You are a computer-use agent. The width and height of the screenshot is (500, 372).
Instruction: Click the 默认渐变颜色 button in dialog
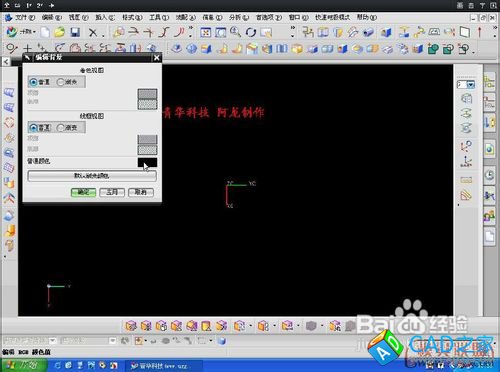click(x=92, y=176)
